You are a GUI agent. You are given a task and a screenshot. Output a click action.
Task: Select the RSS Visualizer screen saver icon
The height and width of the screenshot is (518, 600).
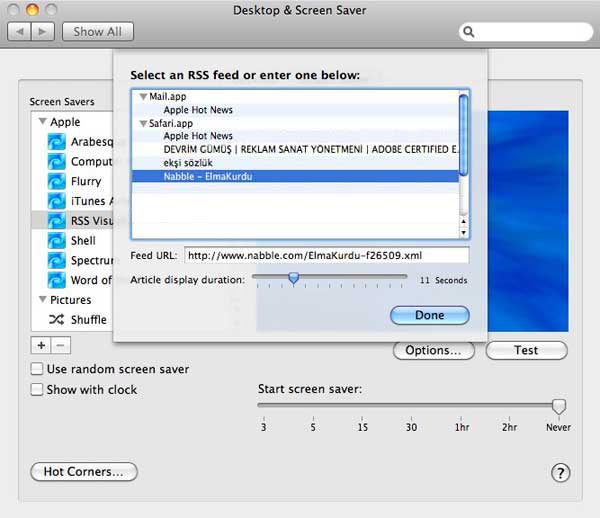(x=57, y=221)
